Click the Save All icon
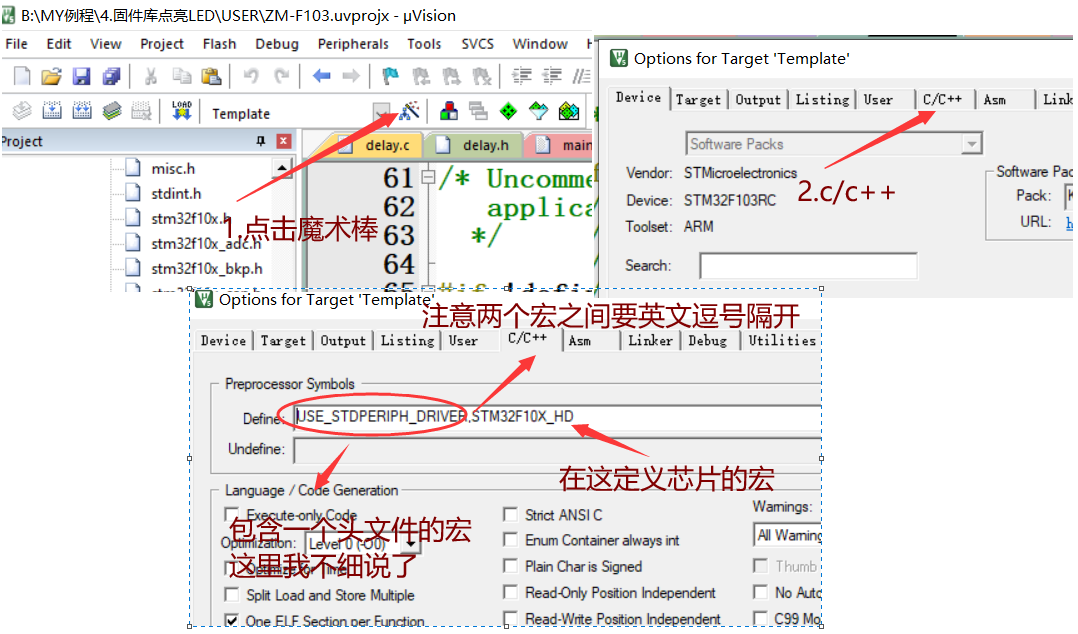 tap(111, 76)
